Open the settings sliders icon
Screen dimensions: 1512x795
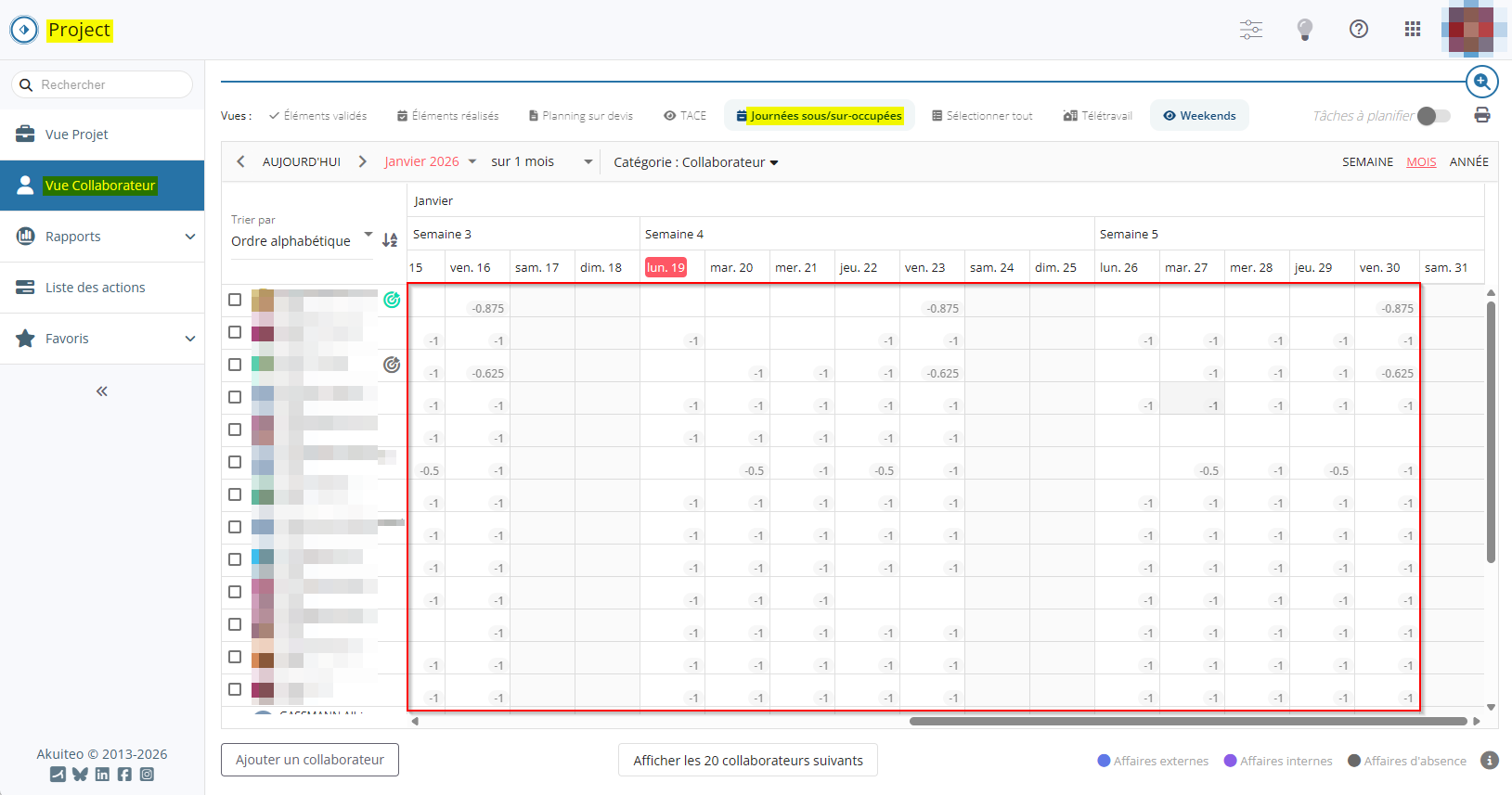1251,30
